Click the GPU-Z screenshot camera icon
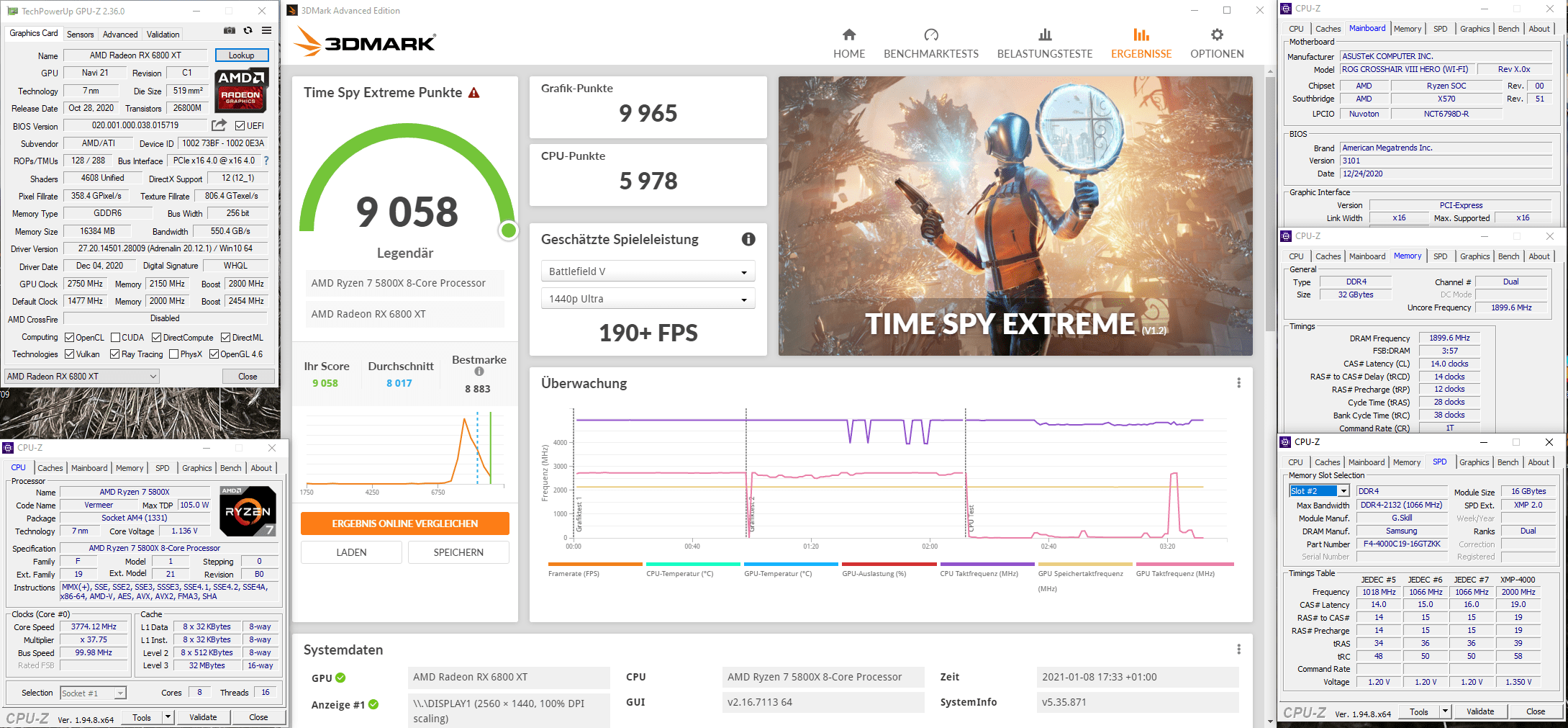The height and width of the screenshot is (728, 1568). [230, 30]
